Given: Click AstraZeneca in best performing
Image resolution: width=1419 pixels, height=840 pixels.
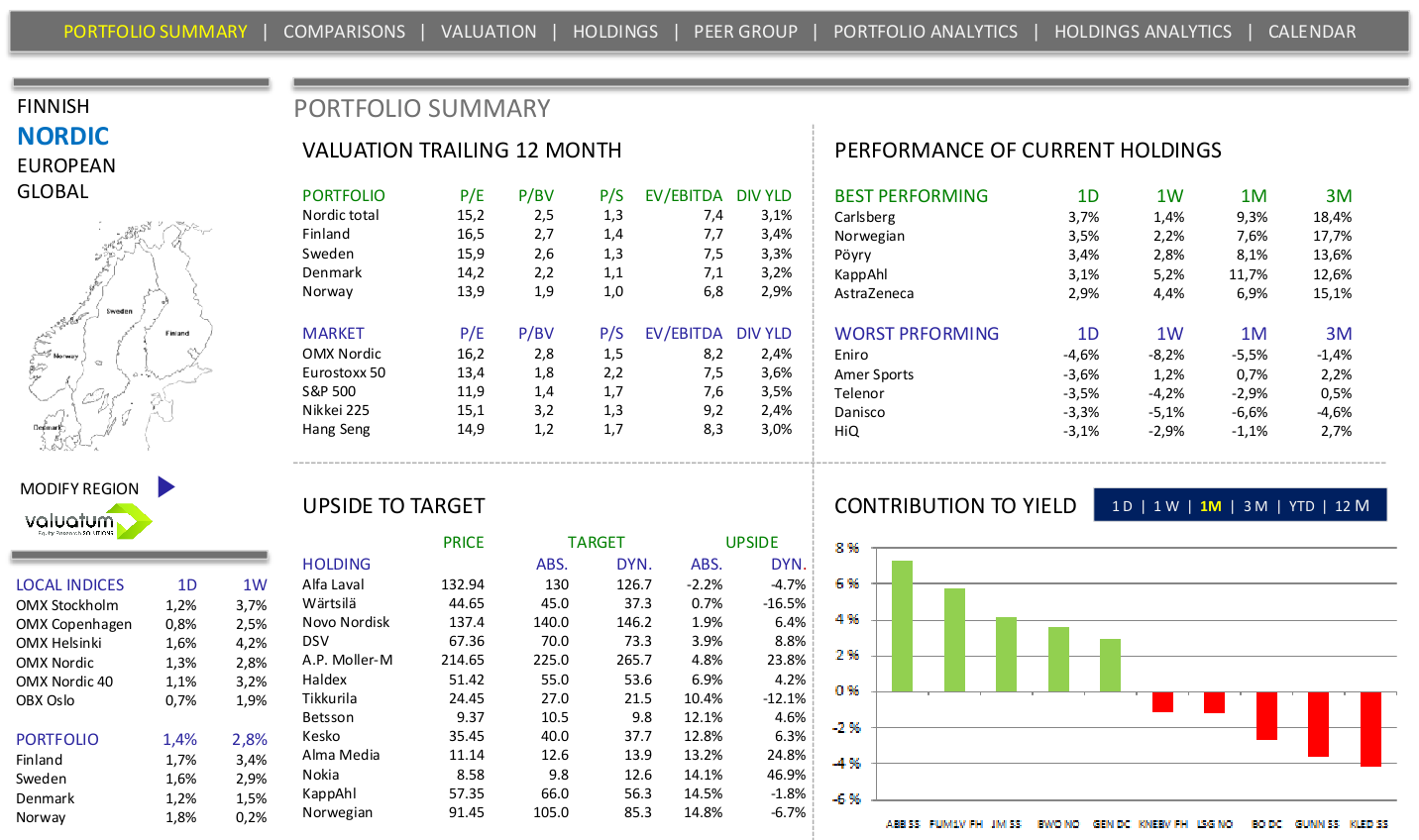Looking at the screenshot, I should 874,293.
